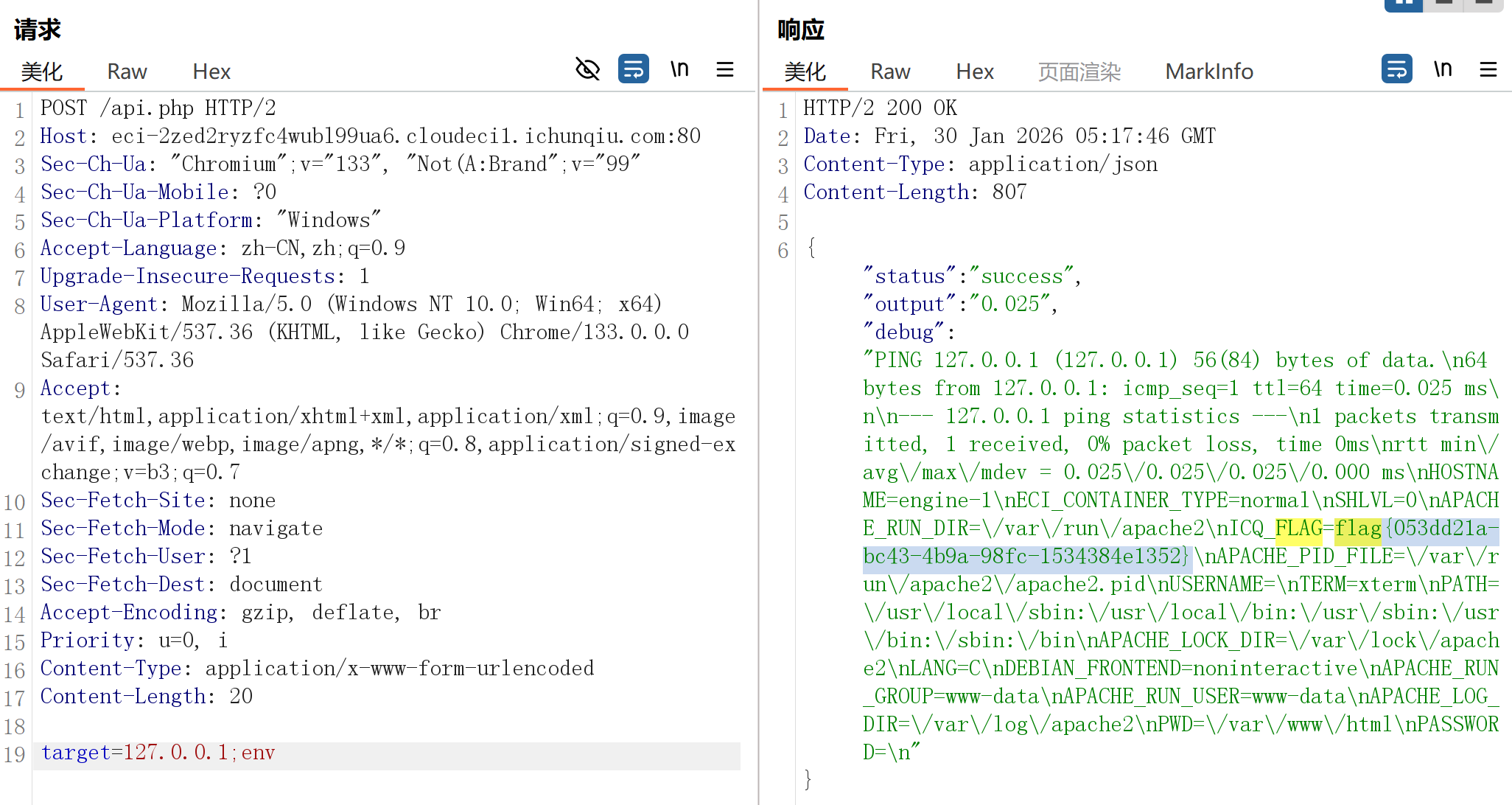This screenshot has width=1512, height=805.
Task: Open the 页面渲染 render tab
Action: (1079, 72)
